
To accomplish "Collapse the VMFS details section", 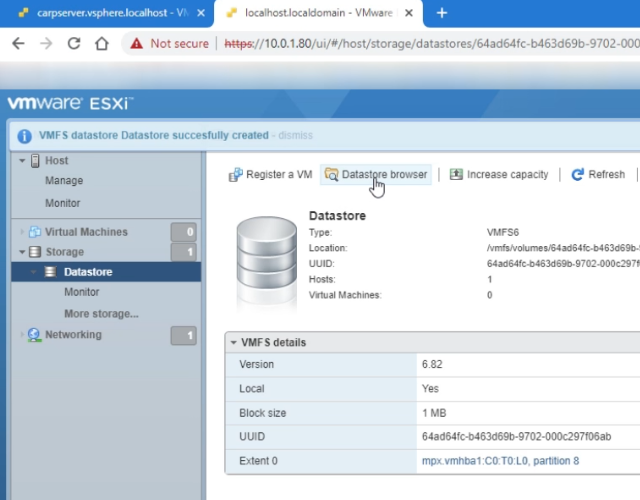I will coord(233,342).
